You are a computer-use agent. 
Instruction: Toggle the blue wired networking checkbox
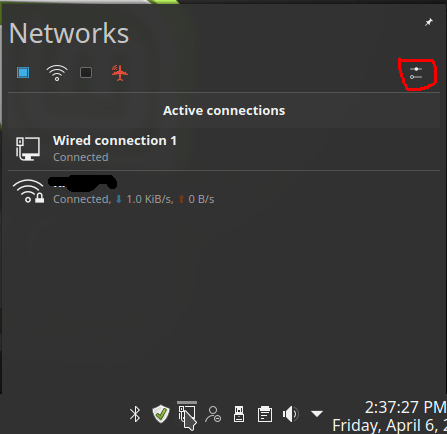pos(23,72)
